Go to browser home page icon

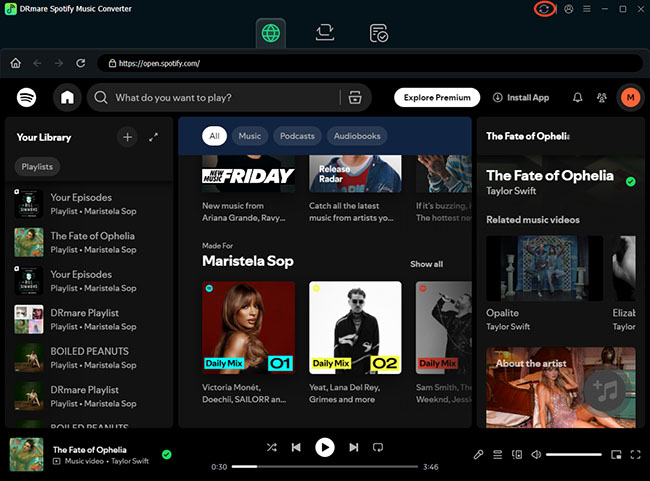point(16,63)
